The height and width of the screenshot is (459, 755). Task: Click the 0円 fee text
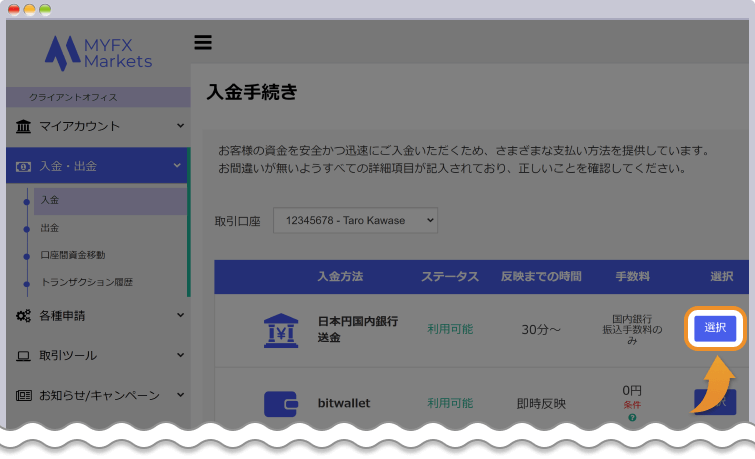coord(632,390)
